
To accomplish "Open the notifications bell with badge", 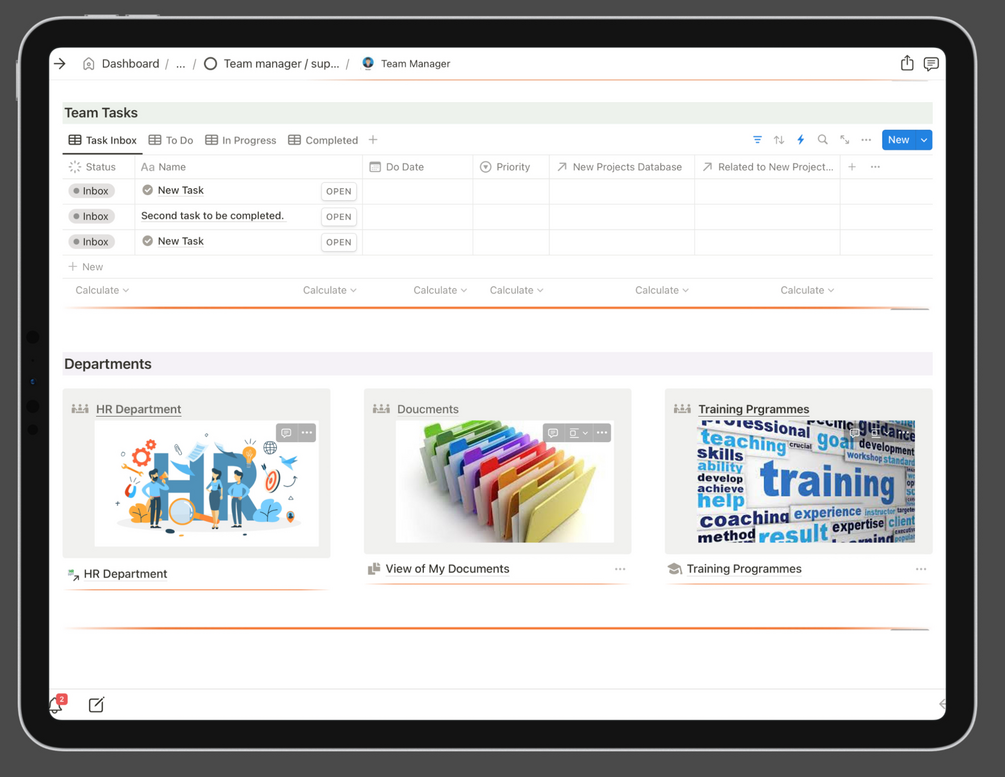I will (58, 704).
